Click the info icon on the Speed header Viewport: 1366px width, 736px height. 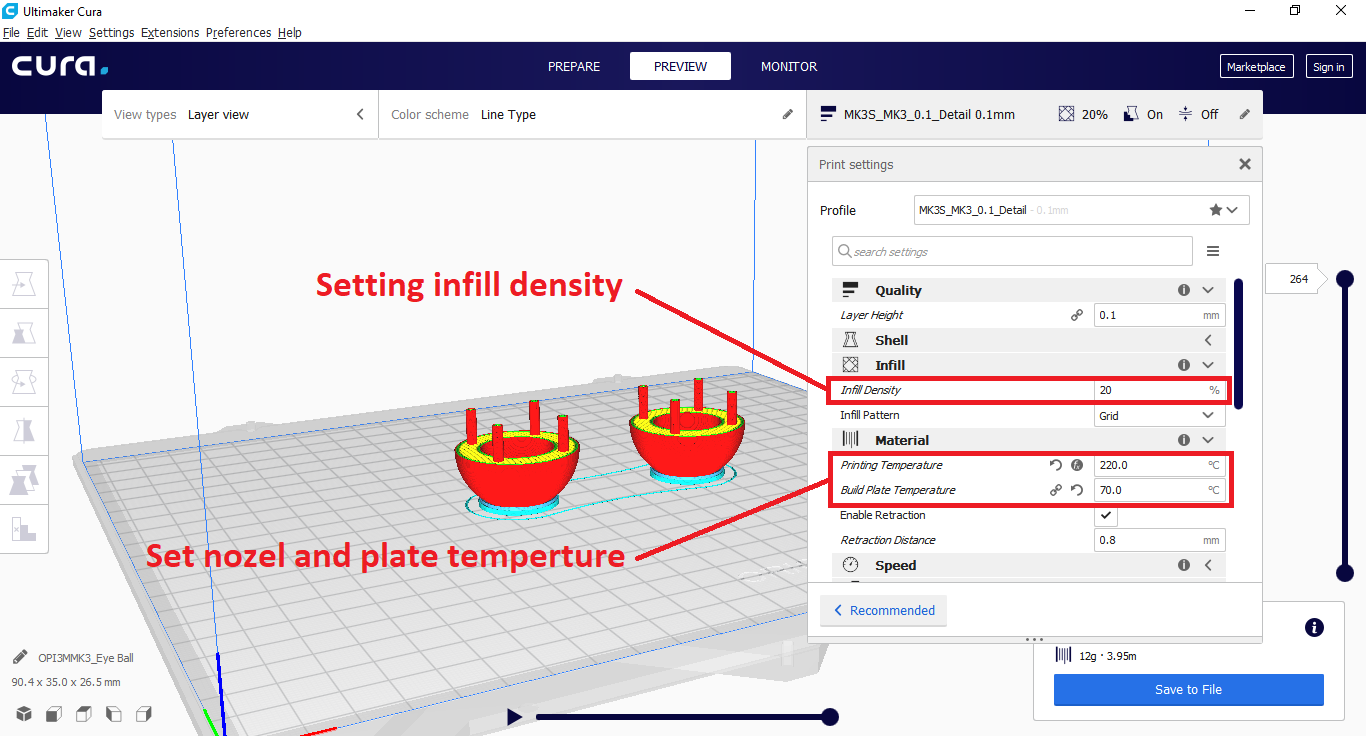click(1184, 565)
